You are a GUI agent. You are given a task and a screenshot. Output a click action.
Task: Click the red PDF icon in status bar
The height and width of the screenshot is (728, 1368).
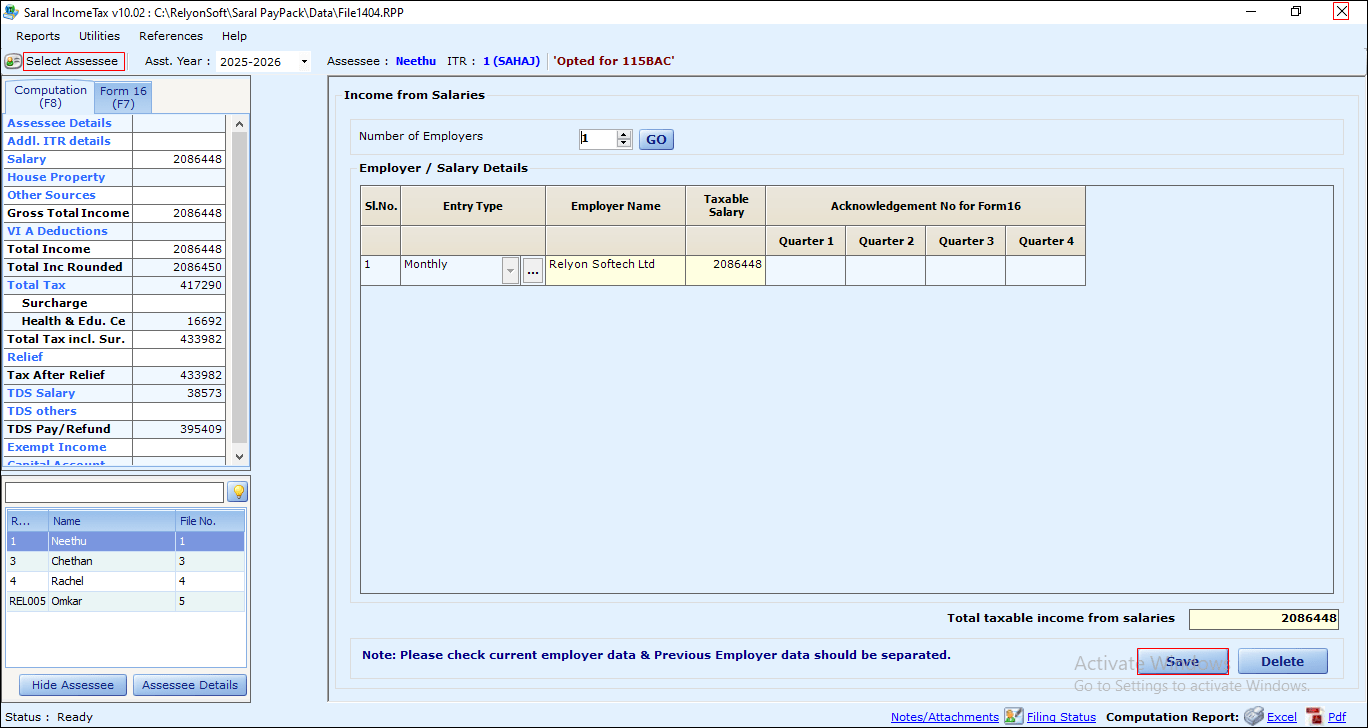[1314, 716]
